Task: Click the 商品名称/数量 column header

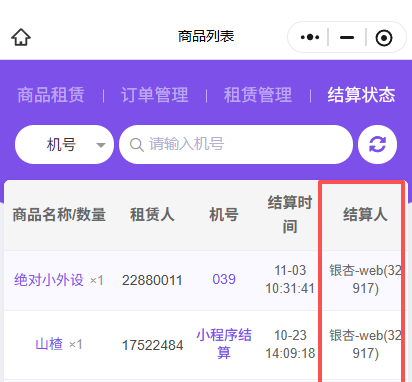Action: (x=59, y=215)
